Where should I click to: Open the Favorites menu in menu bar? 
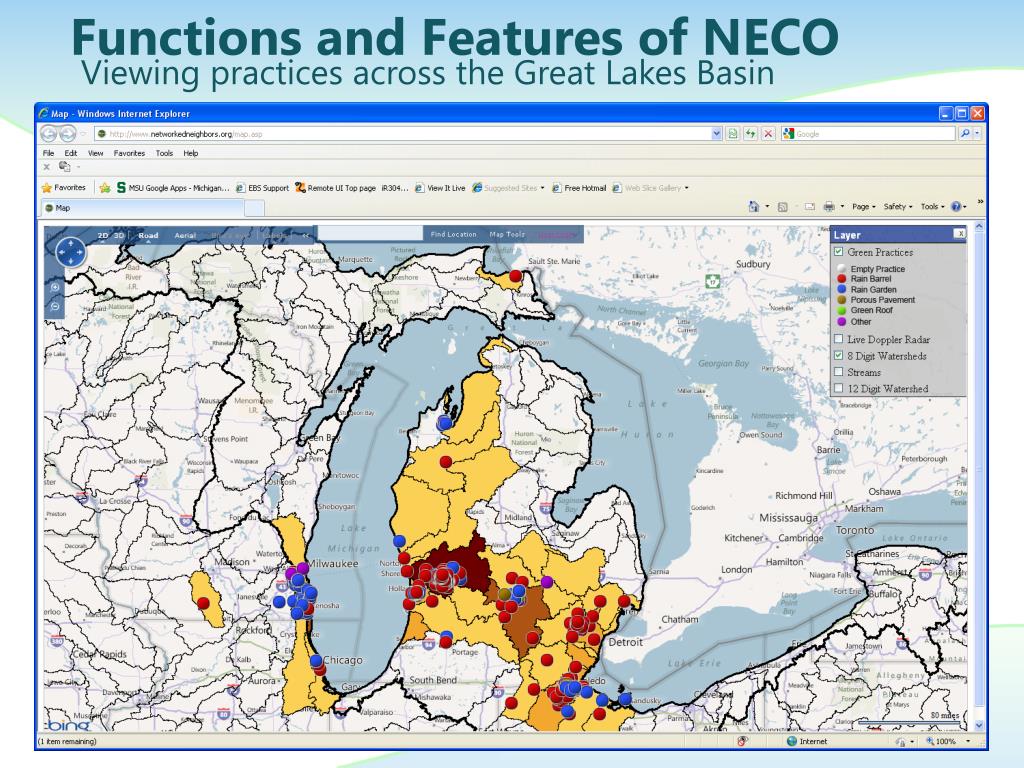pos(129,153)
